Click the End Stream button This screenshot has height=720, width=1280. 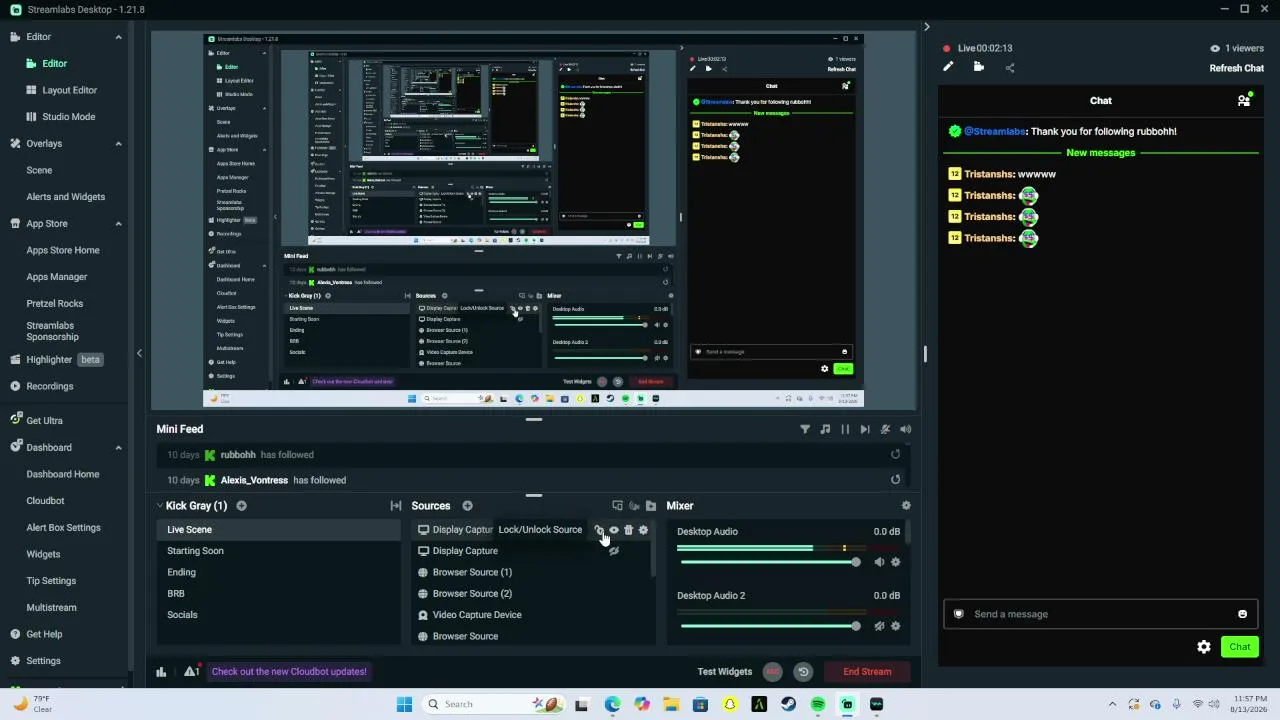coord(867,672)
